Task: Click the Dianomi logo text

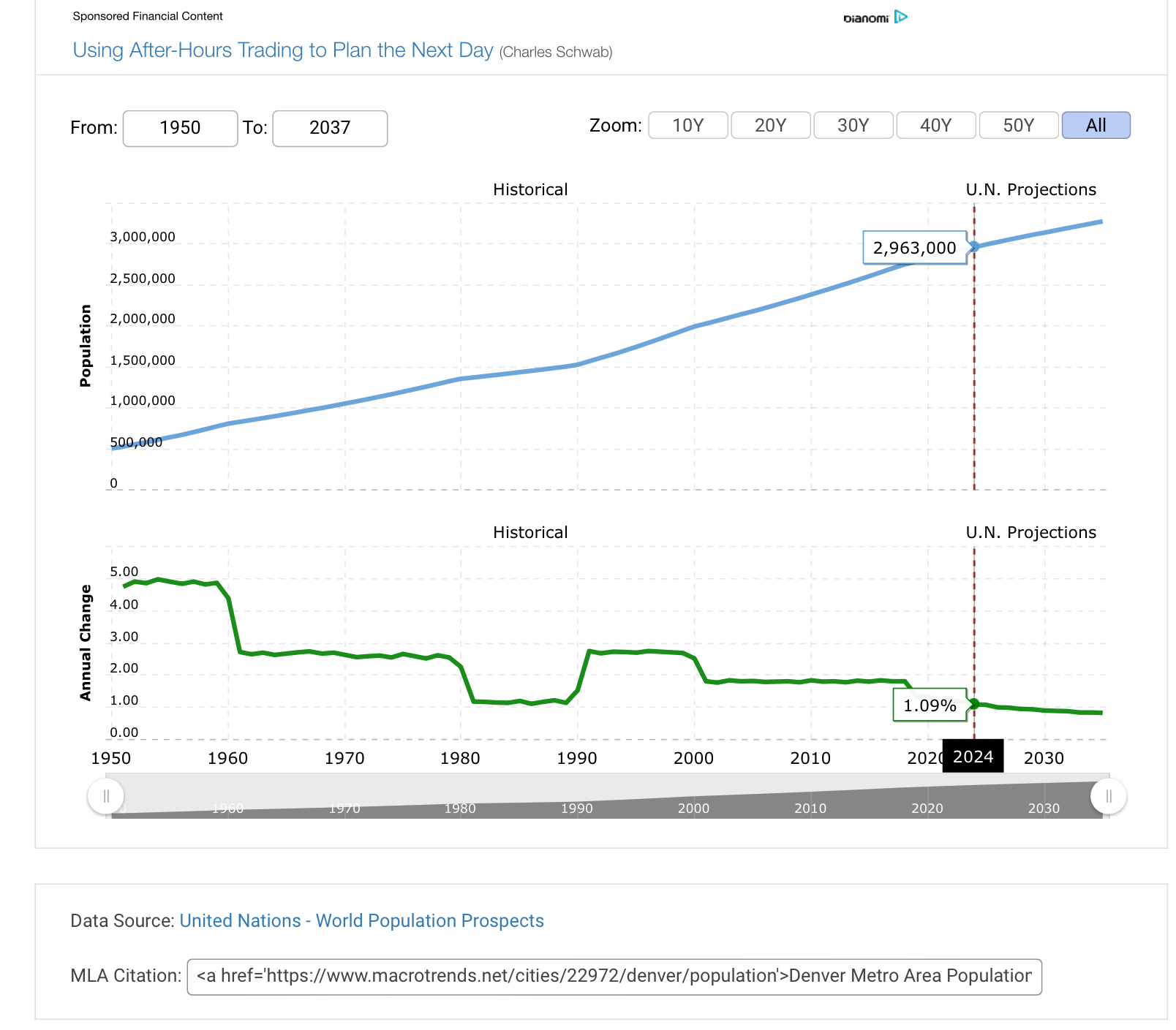Action: [x=866, y=18]
